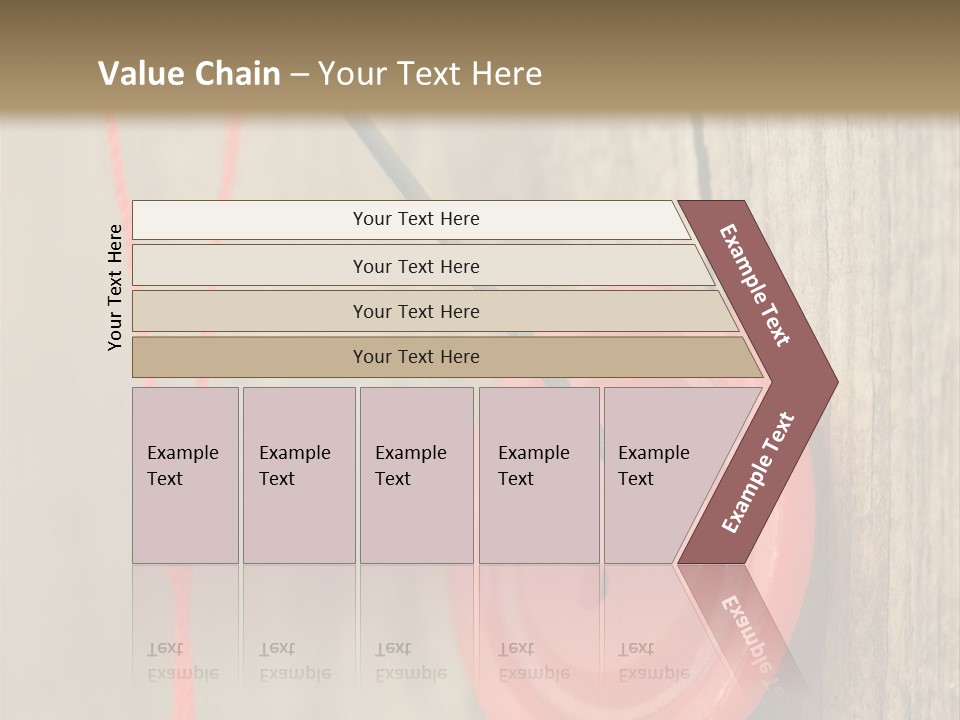The image size is (960, 720).
Task: Click the reflection below the middle box
Action: [411, 662]
